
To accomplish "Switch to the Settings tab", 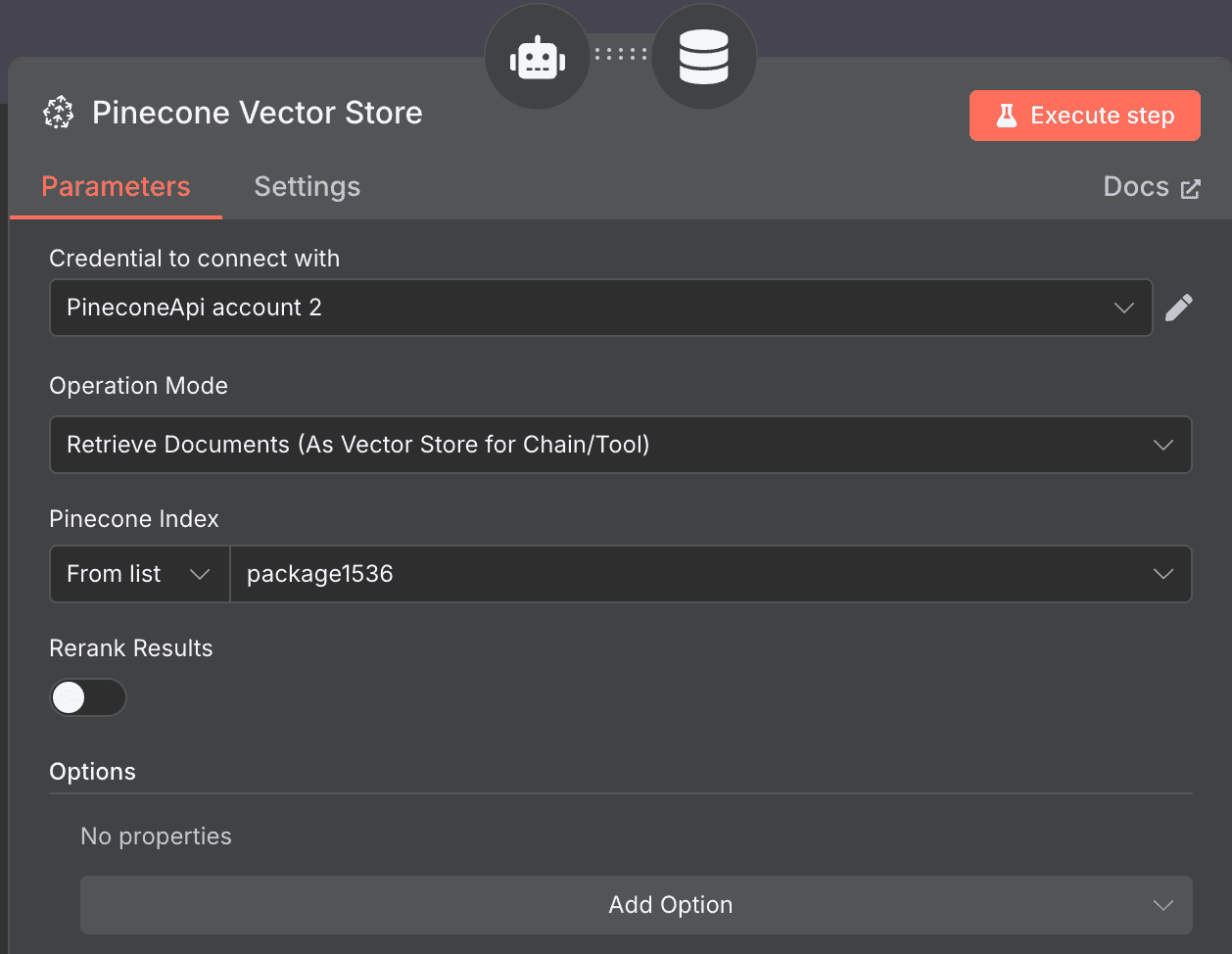I will click(308, 187).
